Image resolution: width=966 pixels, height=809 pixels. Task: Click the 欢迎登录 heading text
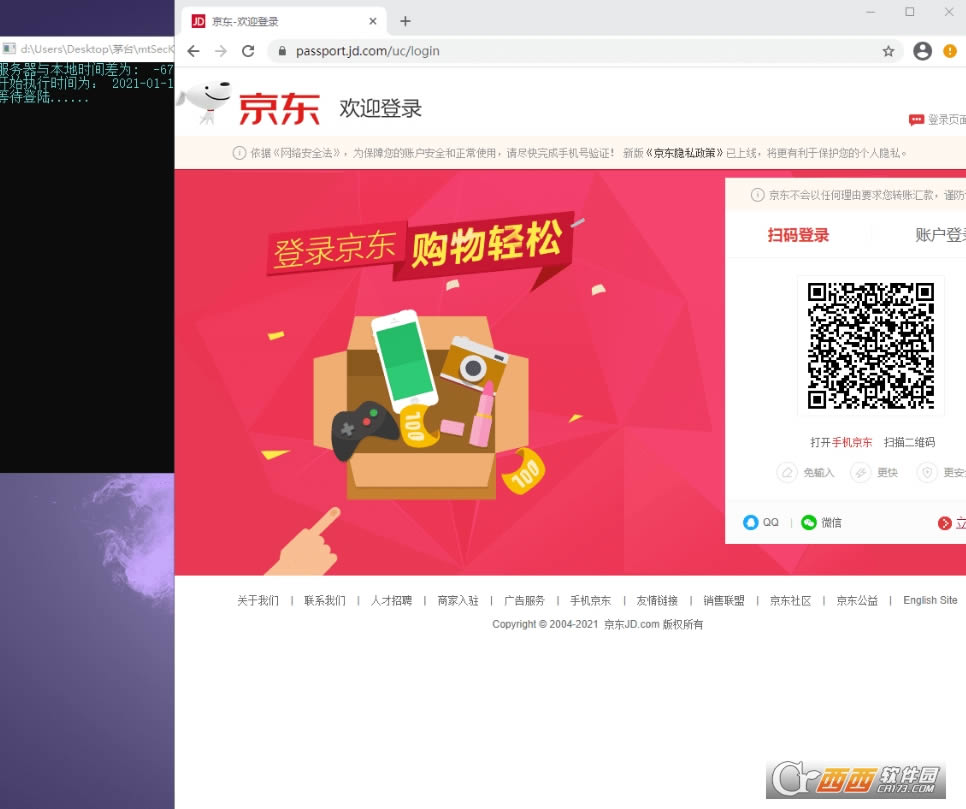[x=380, y=108]
